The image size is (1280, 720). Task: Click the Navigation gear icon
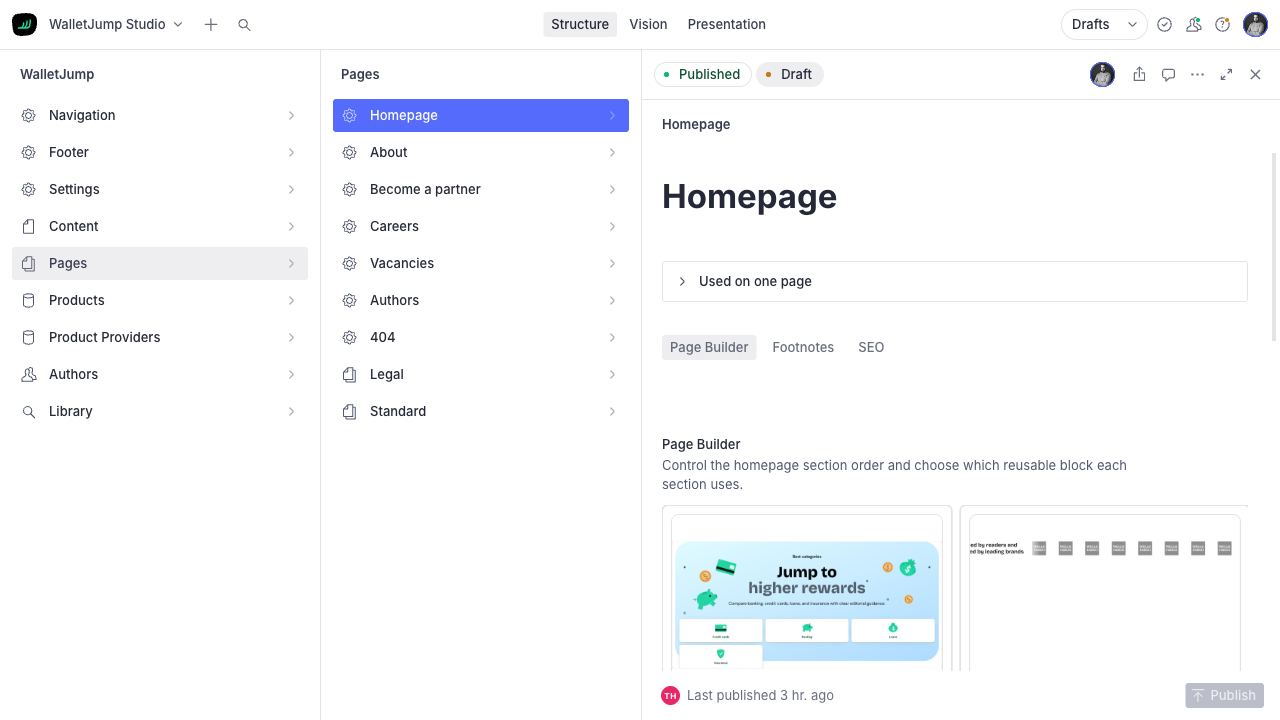click(x=28, y=115)
